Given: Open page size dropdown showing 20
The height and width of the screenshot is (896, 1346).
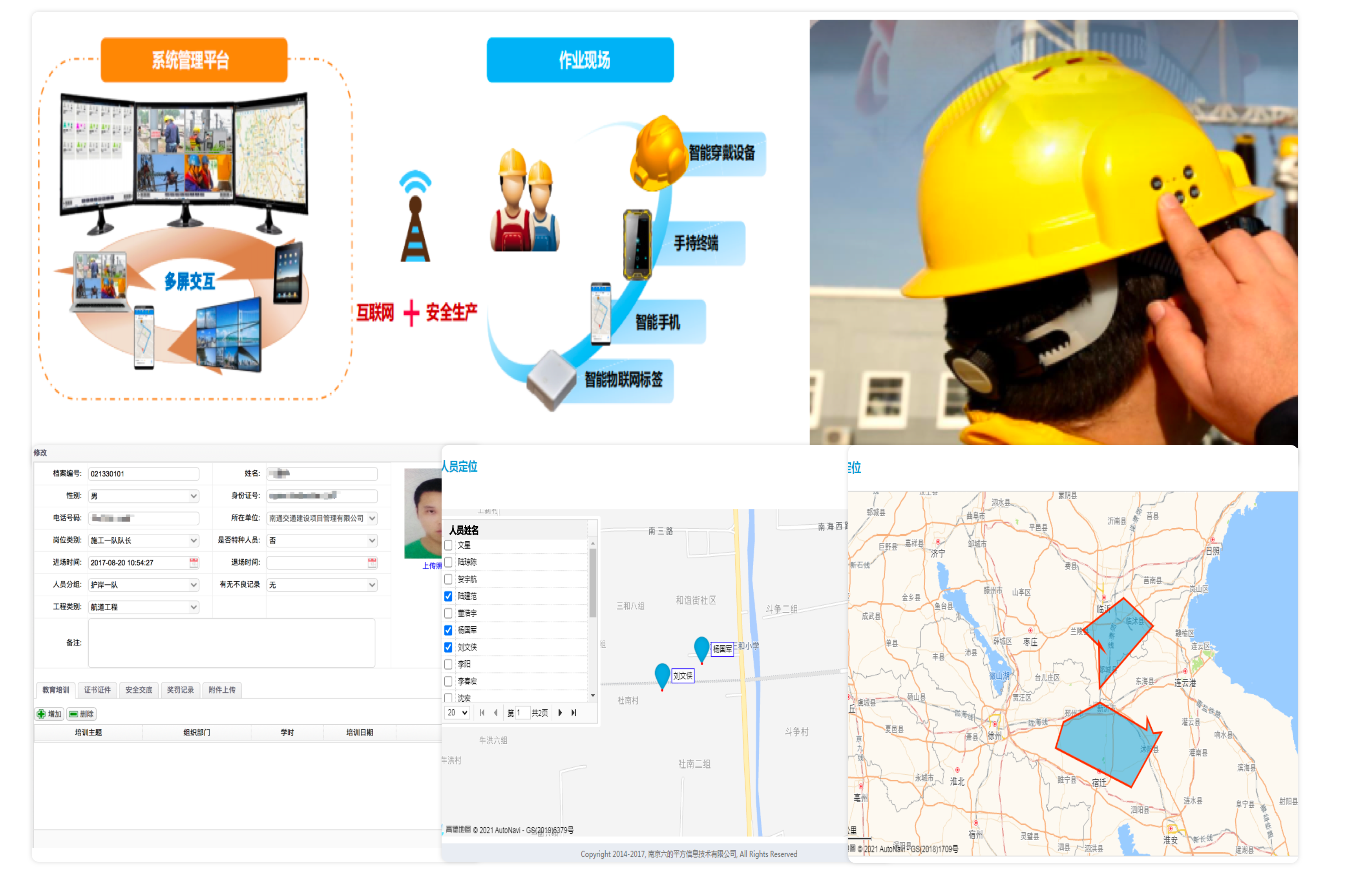Looking at the screenshot, I should coord(457,713).
